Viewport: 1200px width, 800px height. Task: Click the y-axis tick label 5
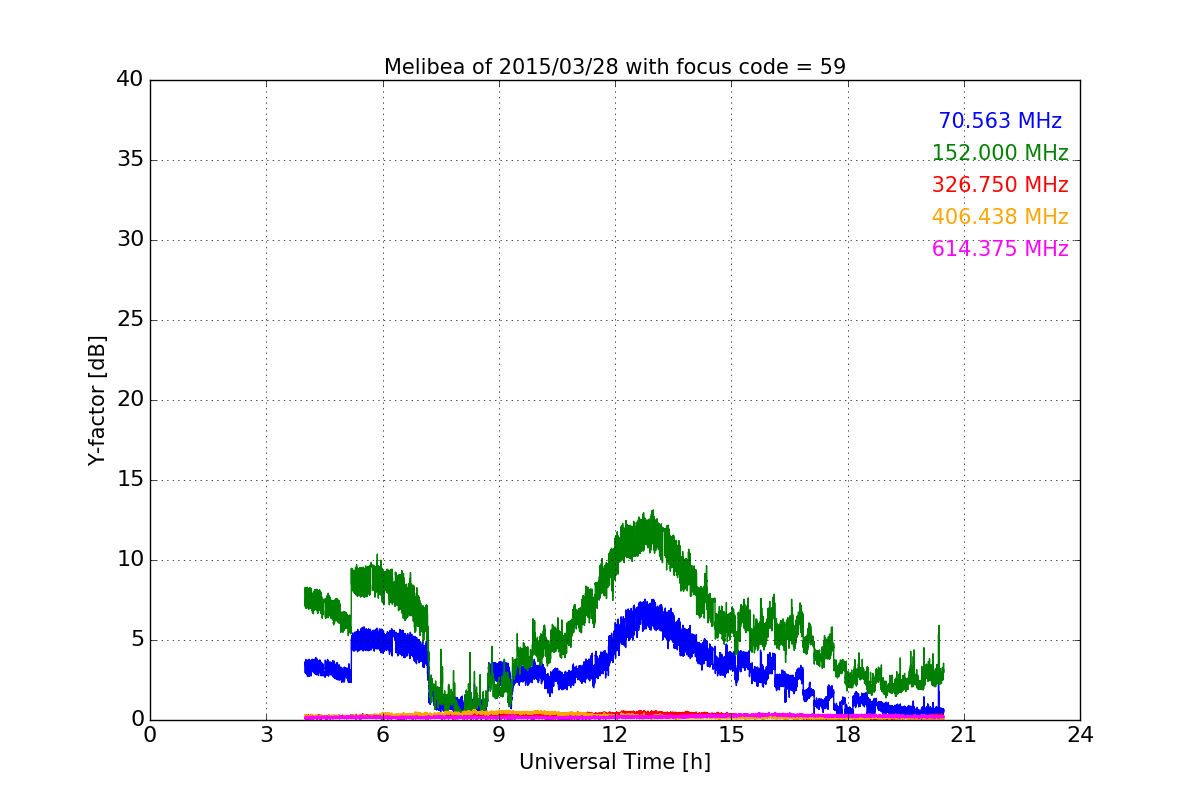coord(136,640)
